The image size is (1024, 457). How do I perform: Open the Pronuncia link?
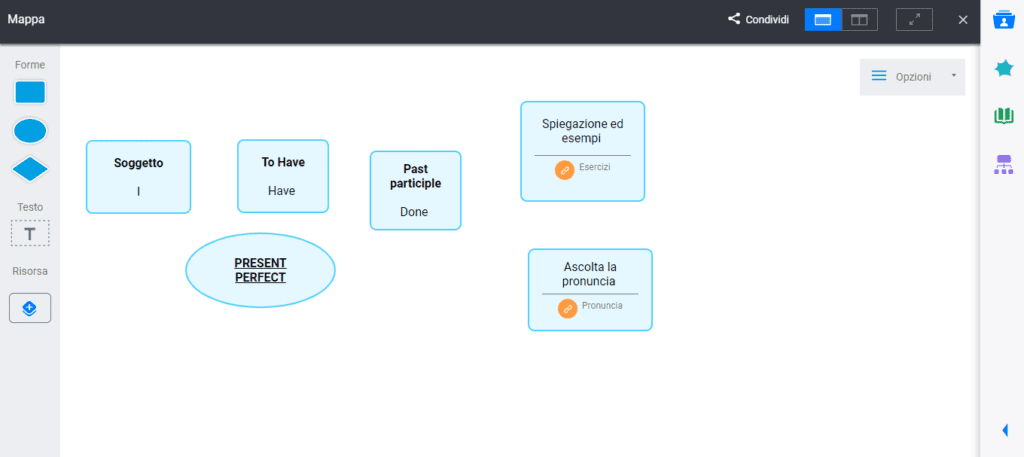[568, 308]
